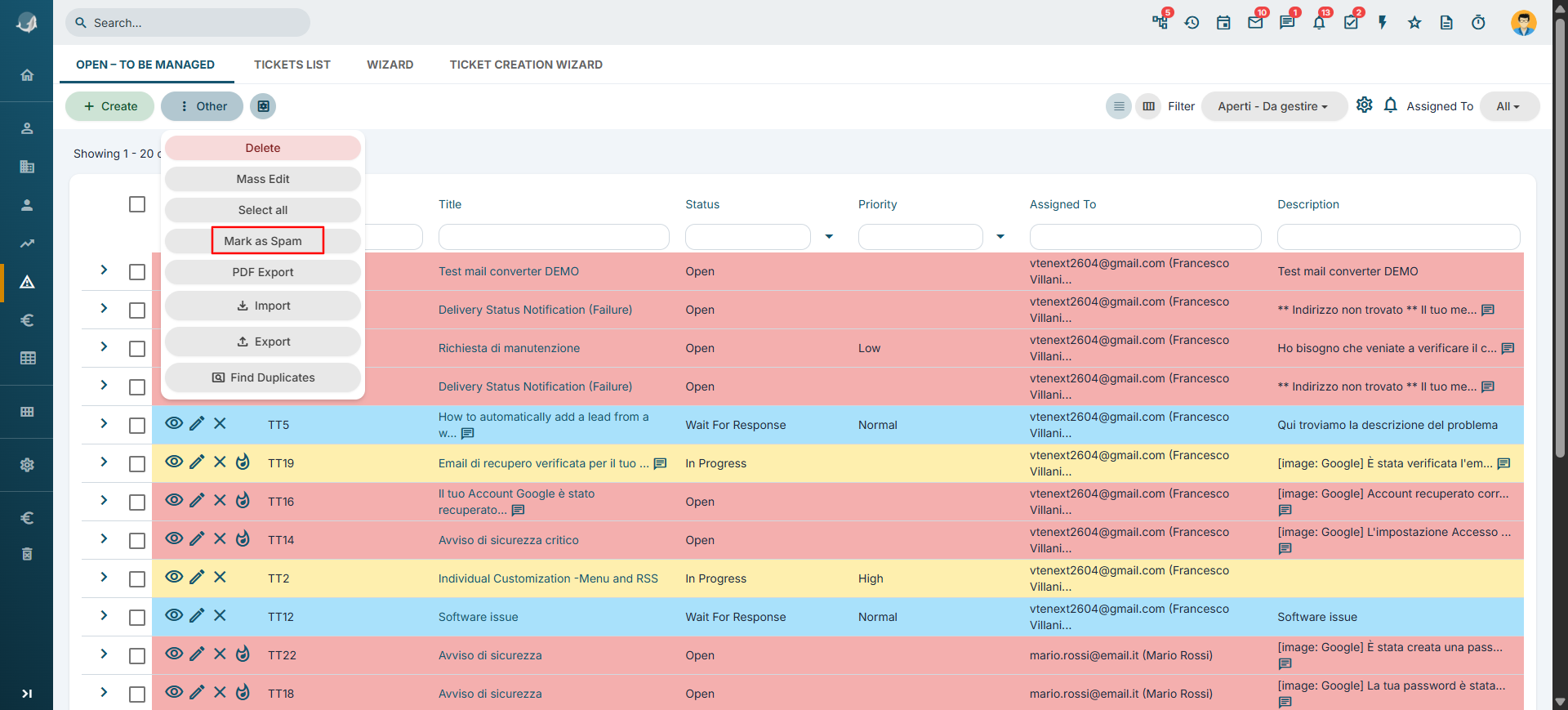Click the flame icon on ticket TT16

(x=243, y=500)
